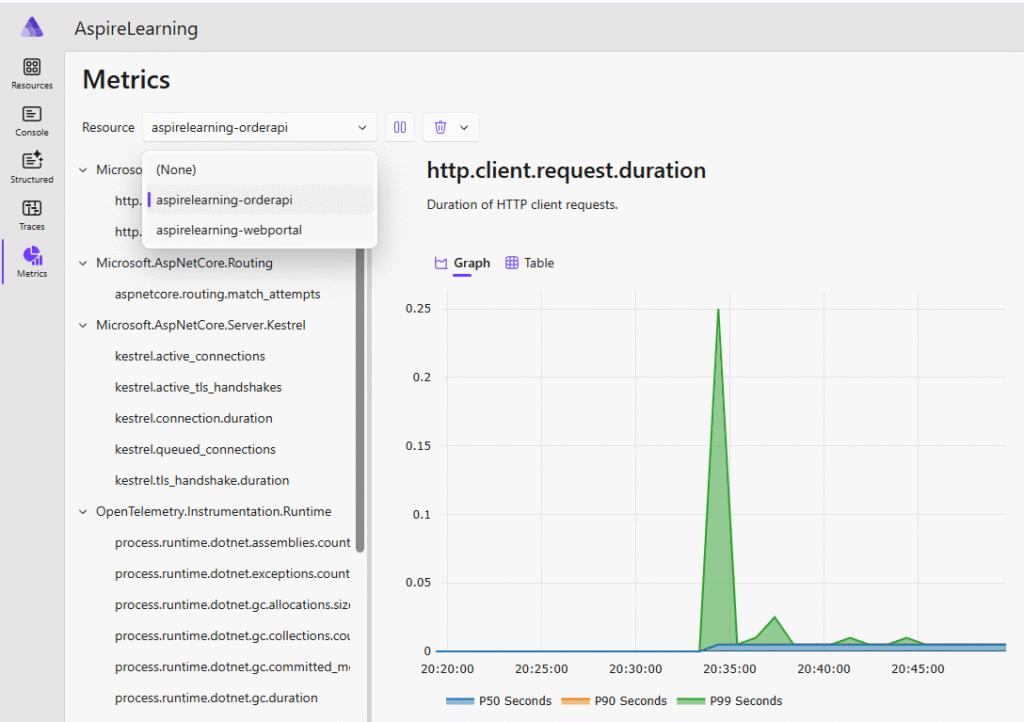Select aspnetcore.routing.match_attempts metric
The width and height of the screenshot is (1024, 722).
(217, 294)
